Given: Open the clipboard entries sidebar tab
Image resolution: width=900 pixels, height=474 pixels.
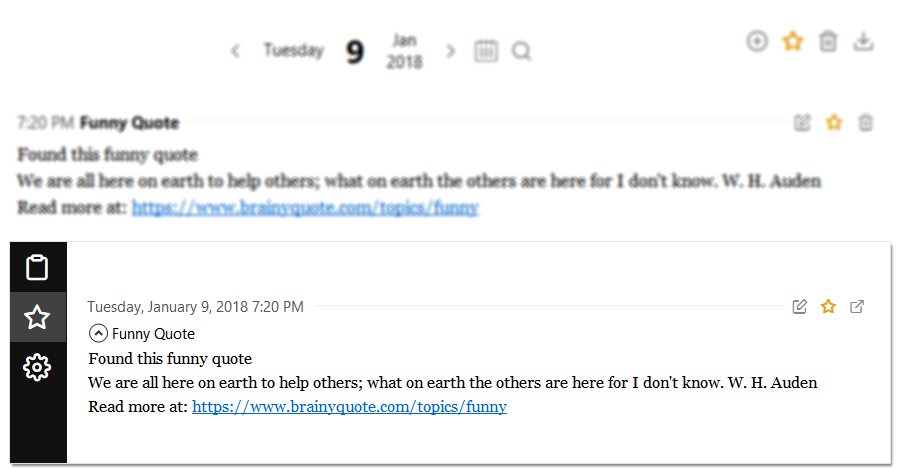Looking at the screenshot, I should click(x=37, y=267).
